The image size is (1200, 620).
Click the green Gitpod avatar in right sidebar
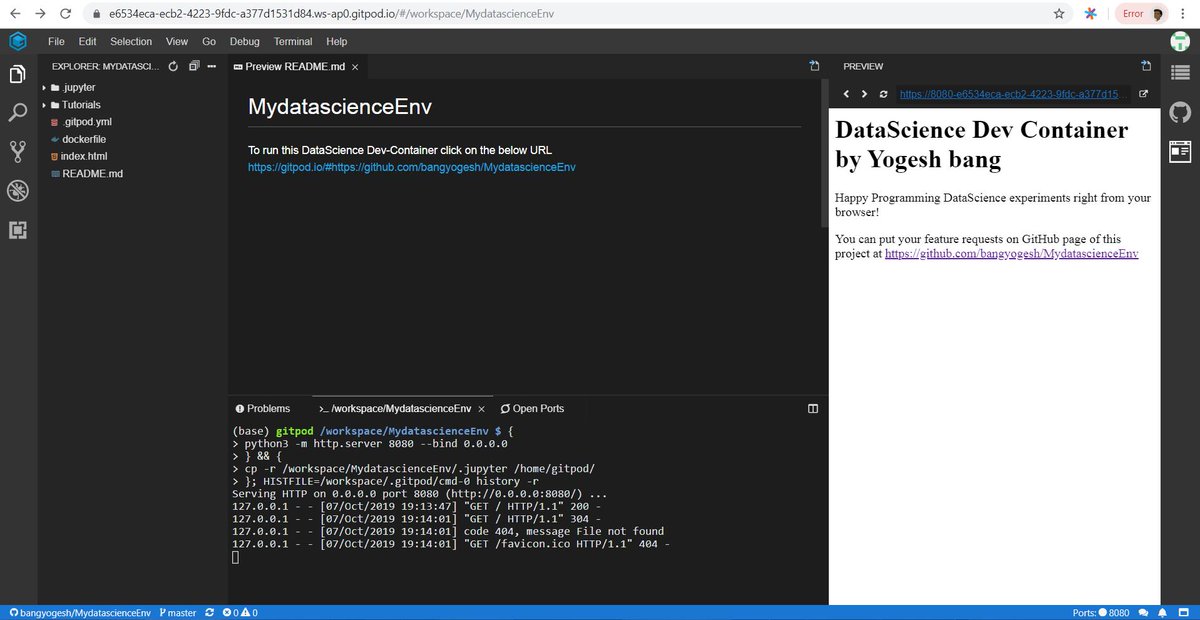tap(1181, 42)
